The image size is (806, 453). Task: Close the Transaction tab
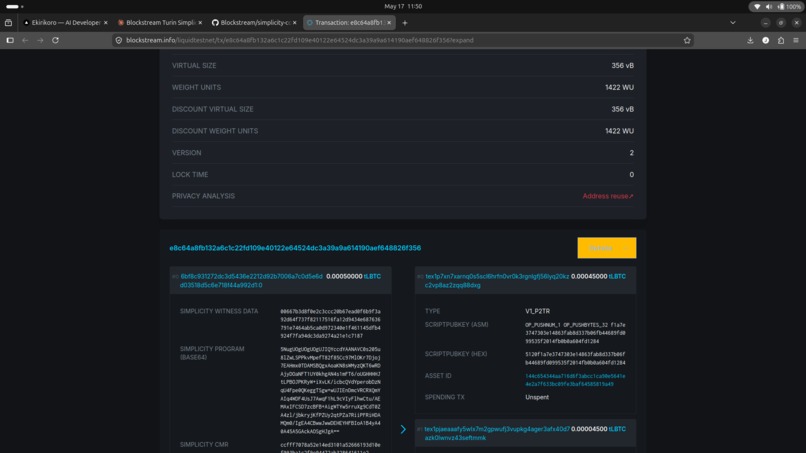(x=389, y=23)
